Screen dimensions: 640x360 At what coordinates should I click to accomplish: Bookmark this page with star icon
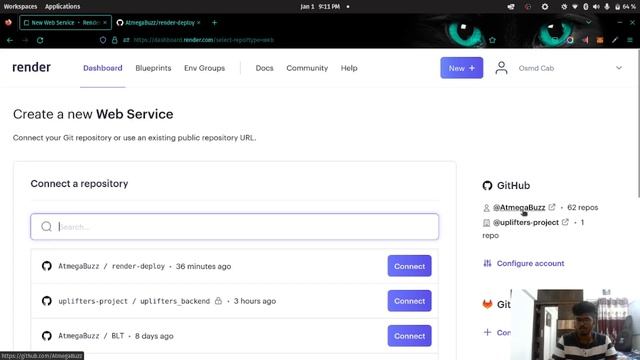pyautogui.click(x=492, y=40)
